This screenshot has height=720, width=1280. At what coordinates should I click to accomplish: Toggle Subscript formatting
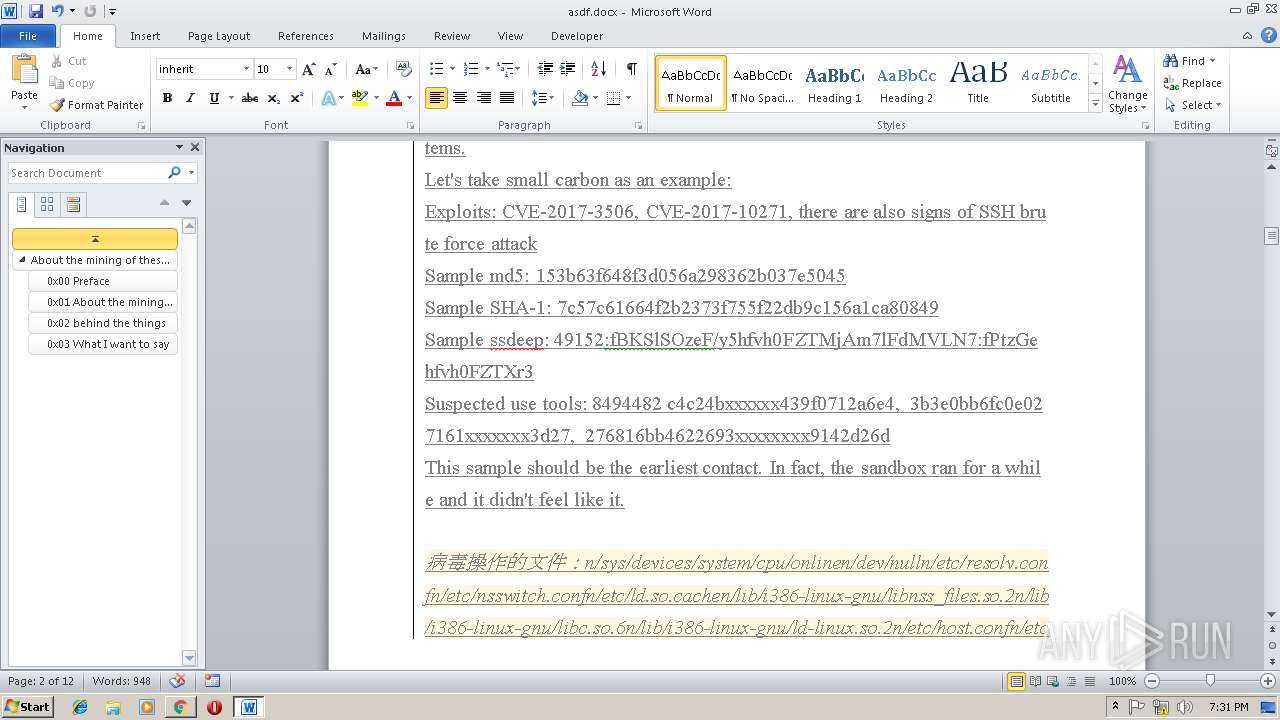[274, 98]
